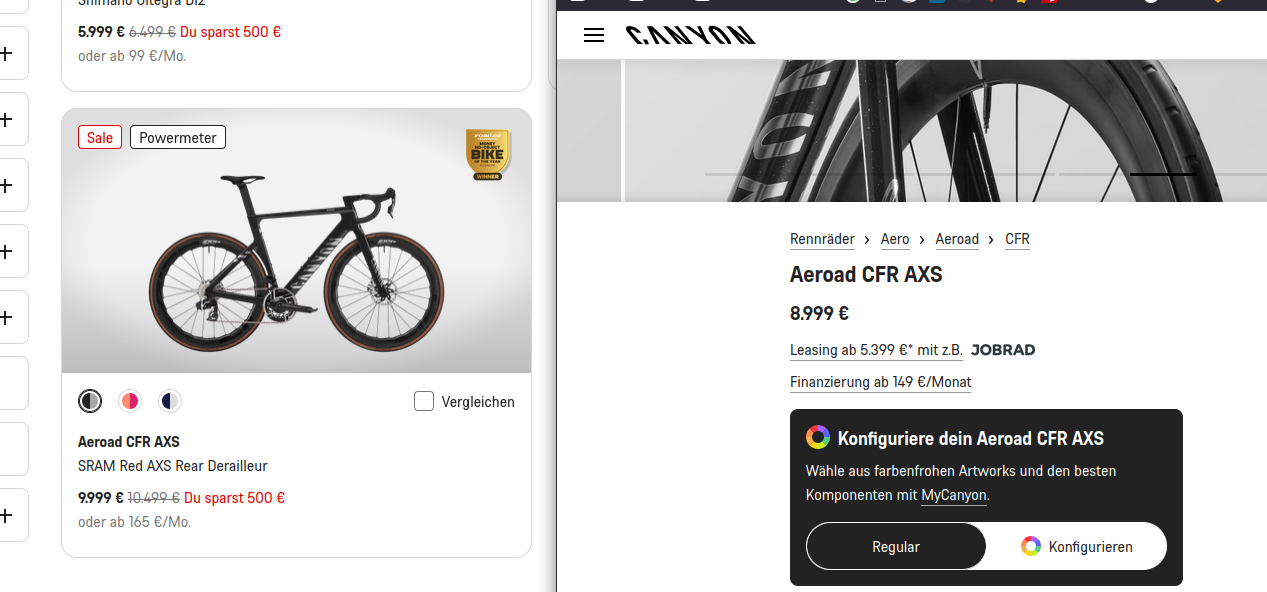The image size is (1267, 592).
Task: Navigate to the Aeroad breadcrumb
Action: (957, 239)
